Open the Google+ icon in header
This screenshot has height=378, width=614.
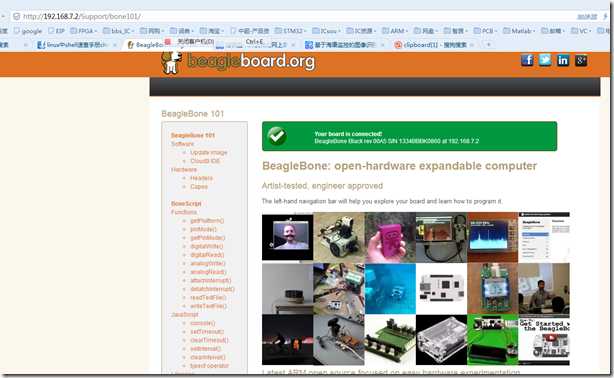tap(581, 60)
